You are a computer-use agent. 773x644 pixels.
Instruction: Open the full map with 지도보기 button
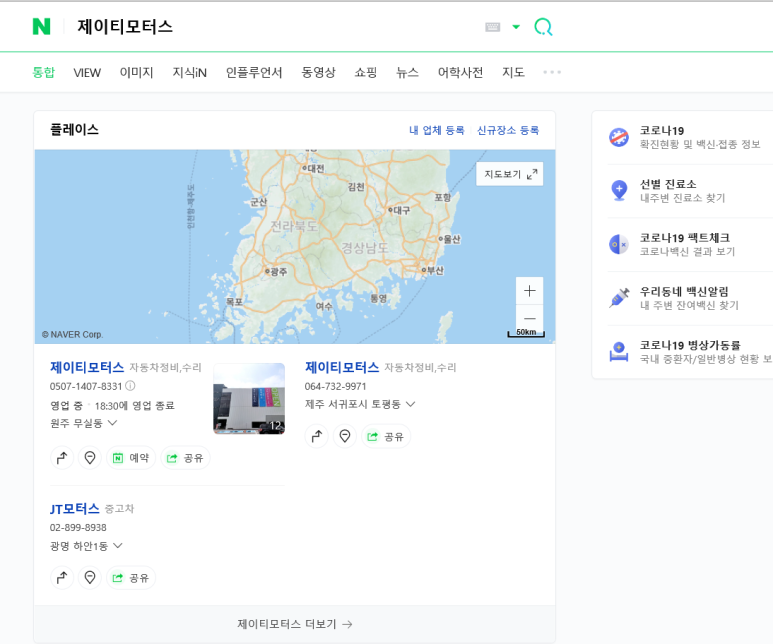tap(510, 174)
